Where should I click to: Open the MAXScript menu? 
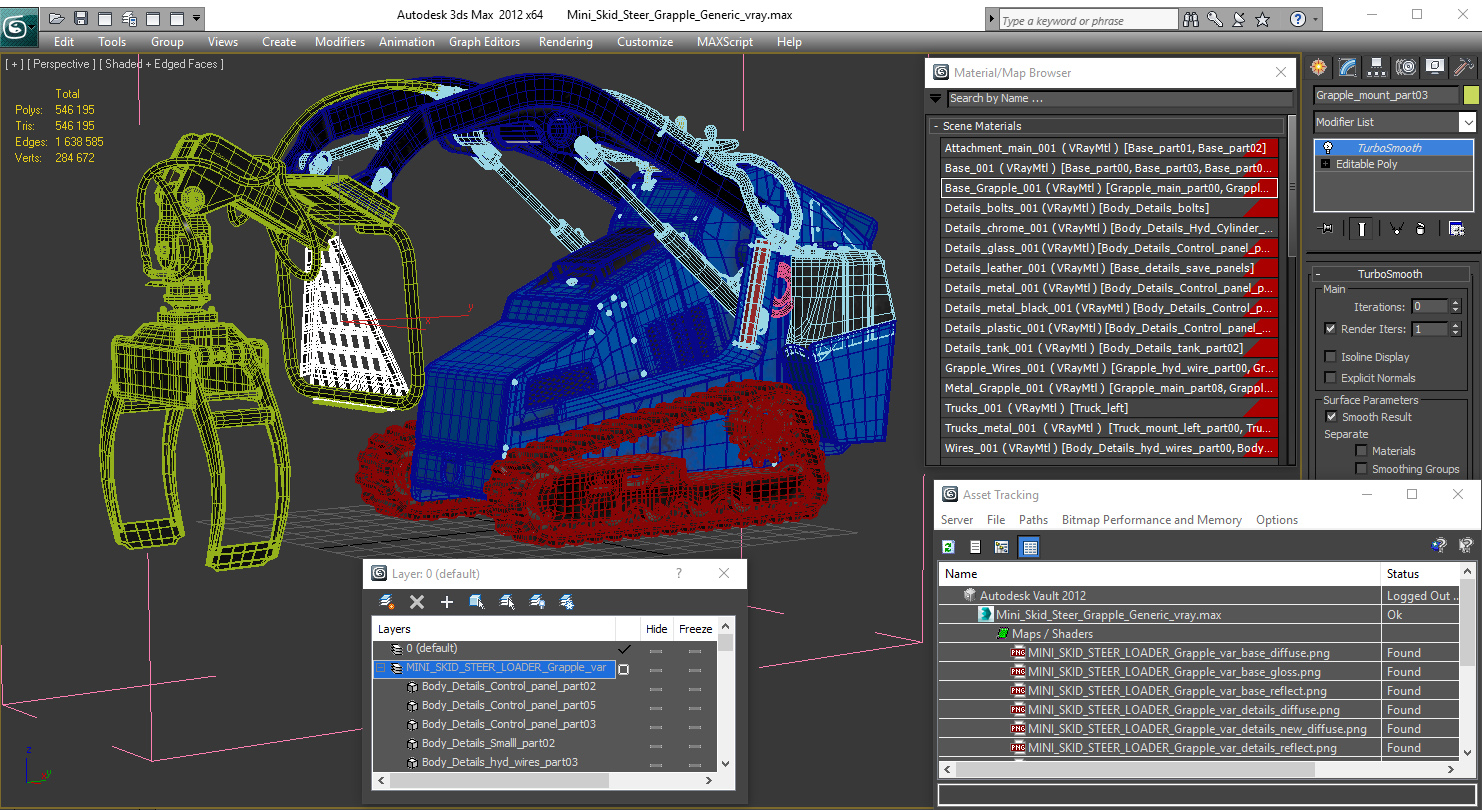pyautogui.click(x=725, y=42)
